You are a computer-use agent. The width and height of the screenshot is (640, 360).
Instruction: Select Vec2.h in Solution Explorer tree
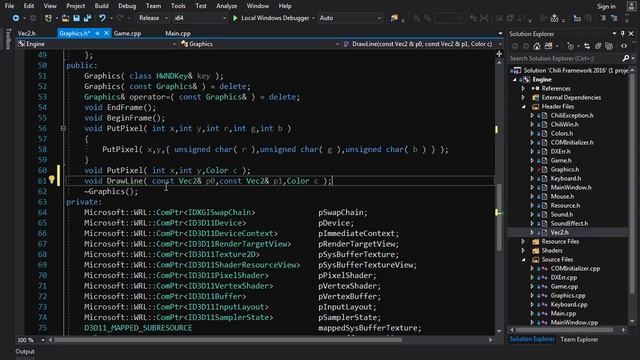(x=559, y=233)
